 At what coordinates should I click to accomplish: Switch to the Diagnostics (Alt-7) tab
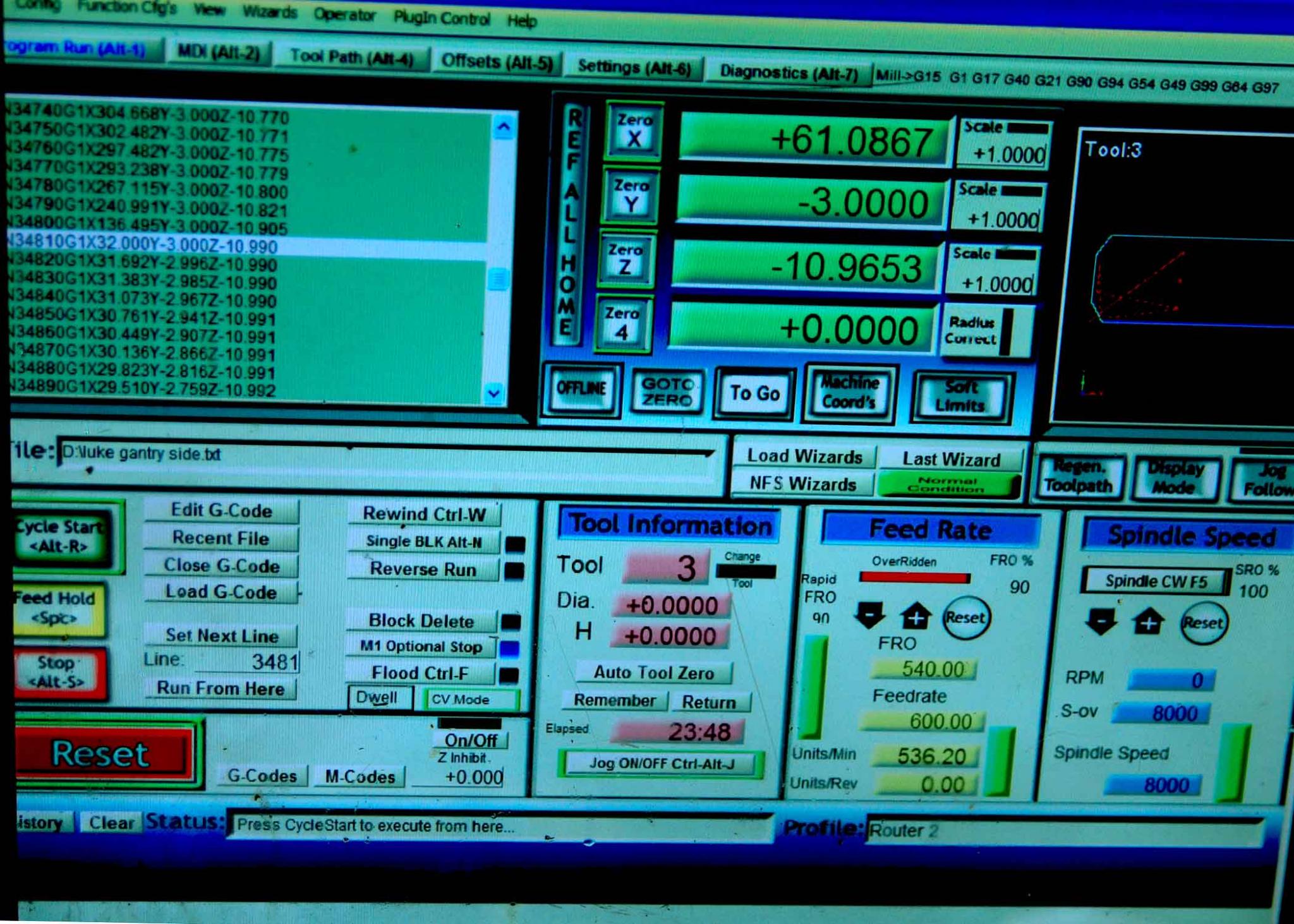click(x=788, y=73)
